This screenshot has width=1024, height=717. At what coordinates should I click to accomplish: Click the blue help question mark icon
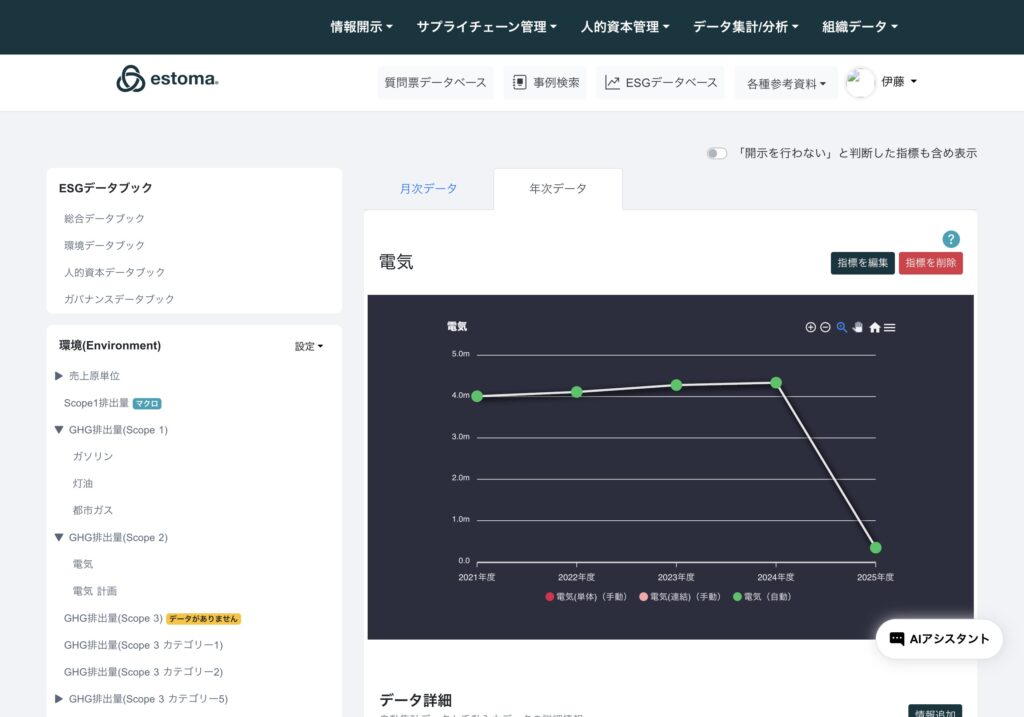pos(951,239)
